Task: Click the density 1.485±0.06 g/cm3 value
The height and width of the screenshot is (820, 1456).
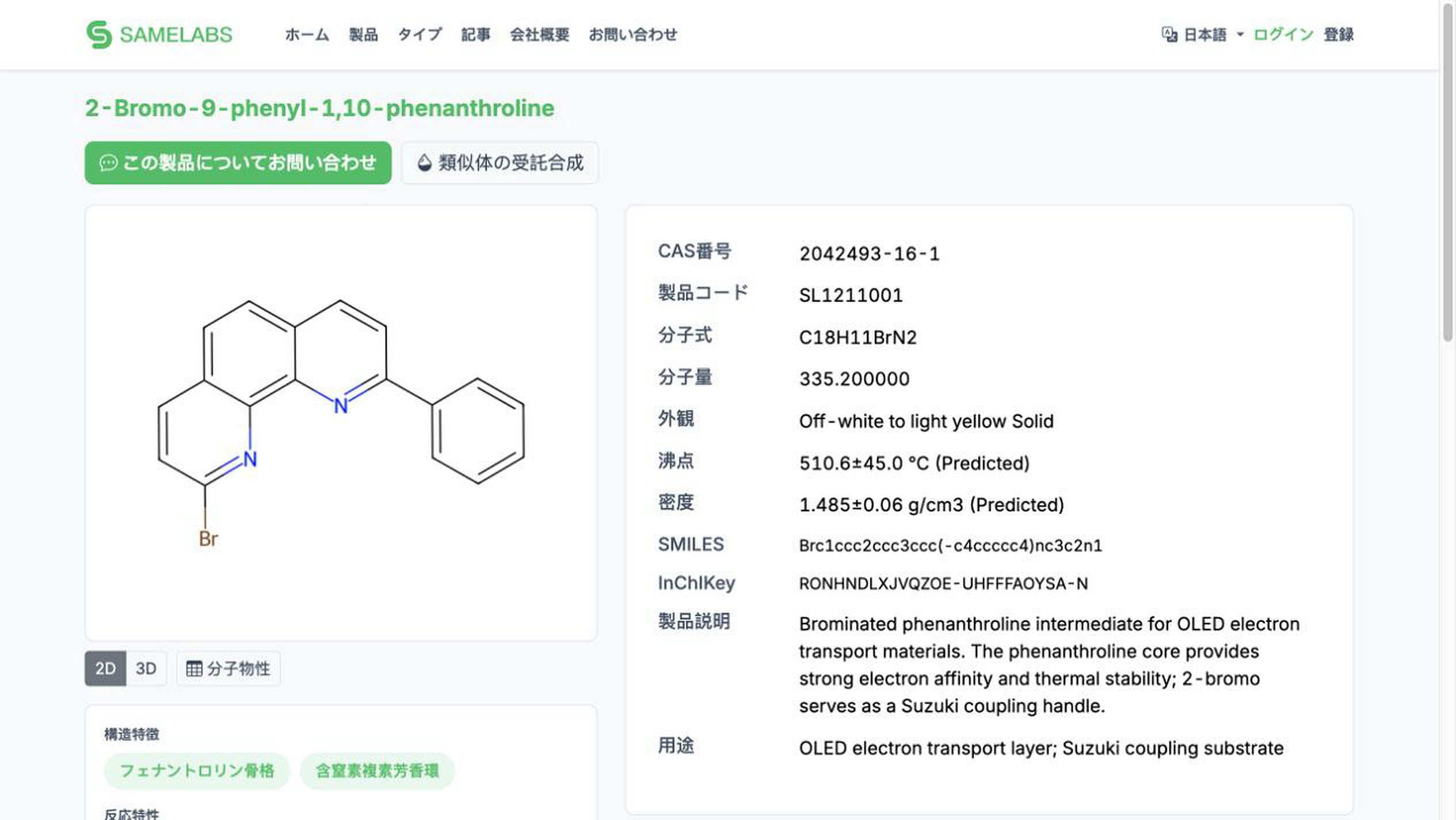Action: point(931,505)
